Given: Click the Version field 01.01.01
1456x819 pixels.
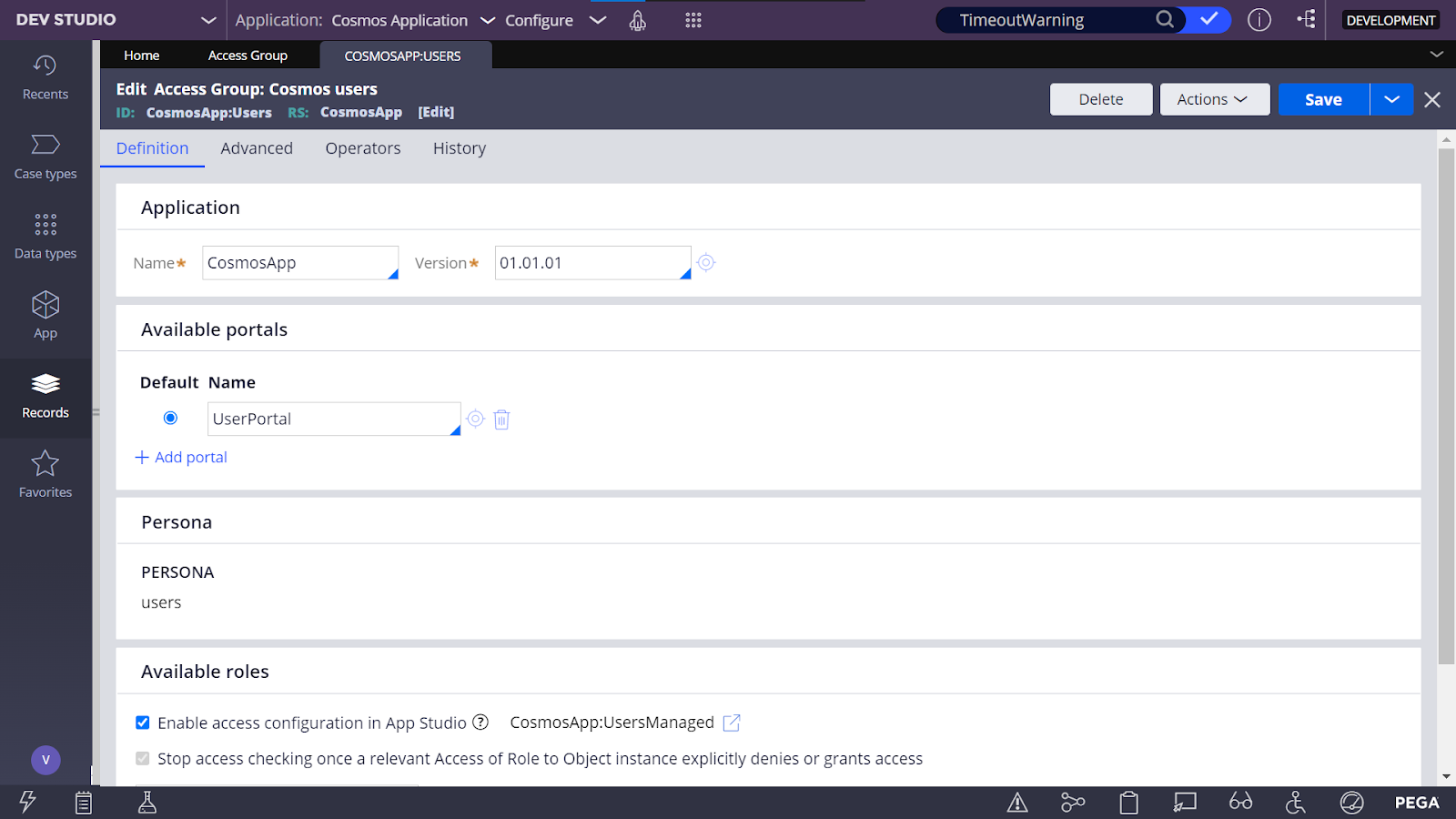Looking at the screenshot, I should (x=593, y=263).
